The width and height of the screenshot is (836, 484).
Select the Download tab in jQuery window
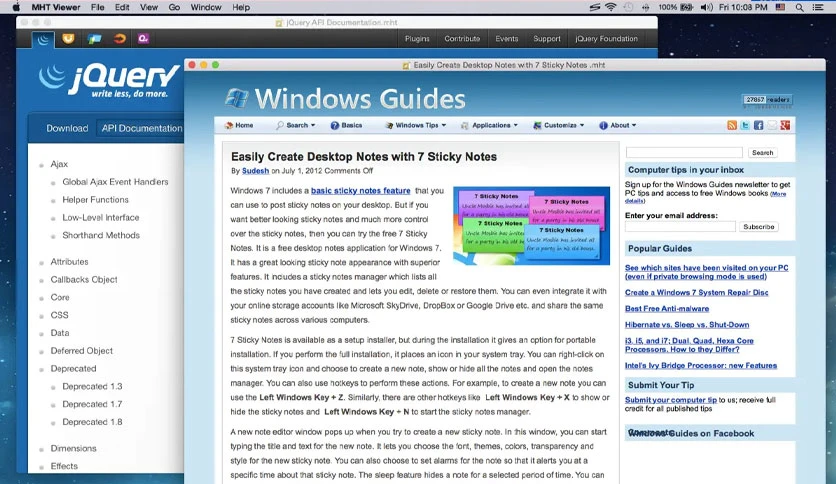click(67, 128)
